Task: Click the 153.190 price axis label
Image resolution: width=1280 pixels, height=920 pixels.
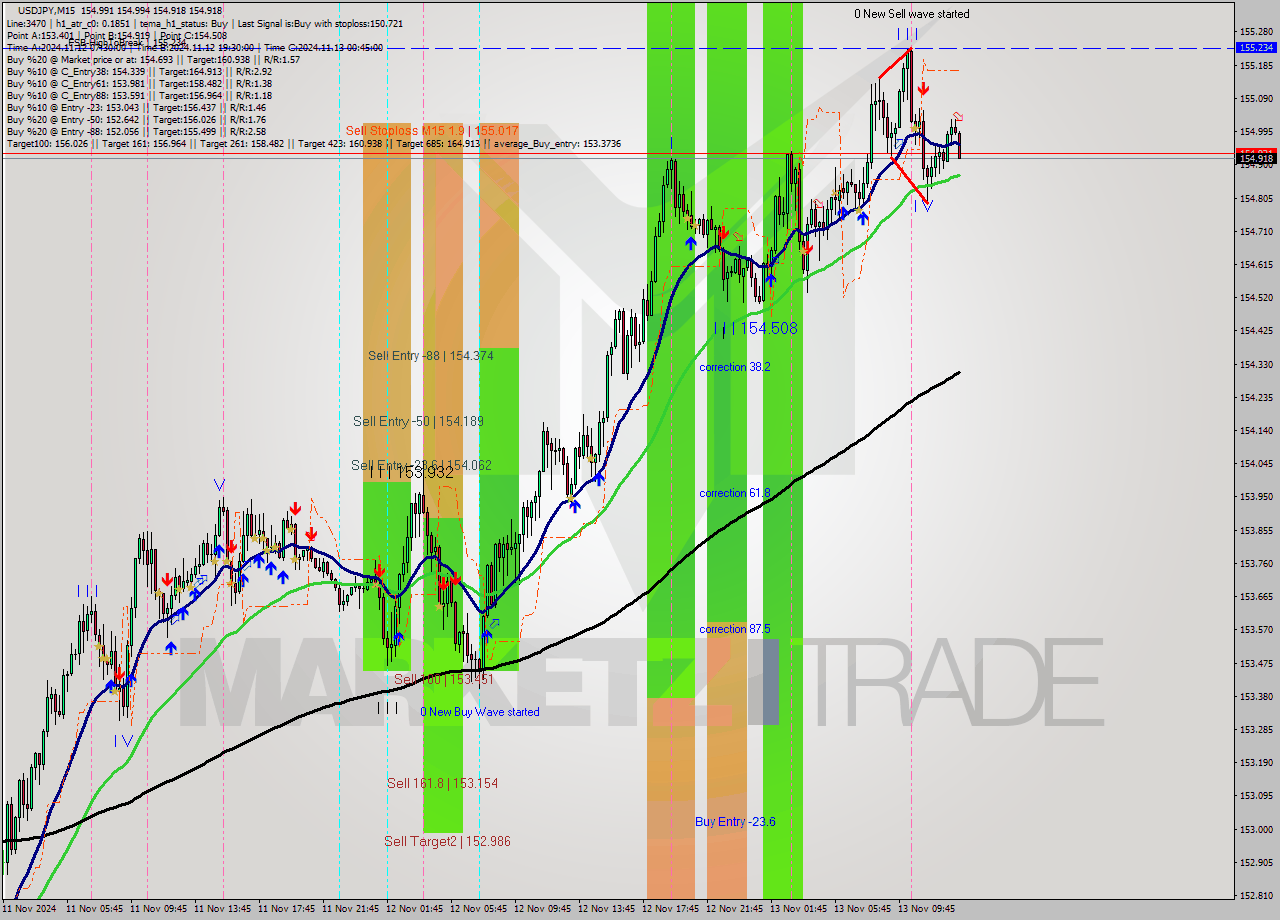Action: (x=1256, y=762)
